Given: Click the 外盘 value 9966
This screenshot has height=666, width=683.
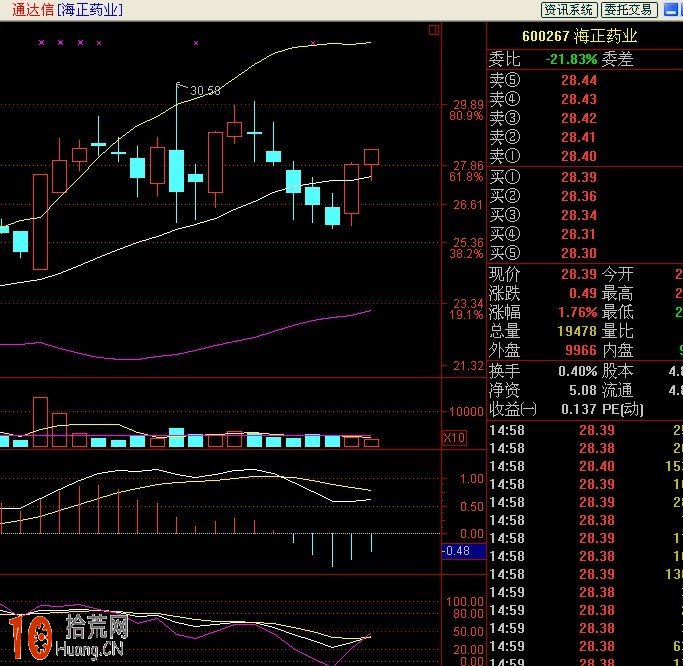Looking at the screenshot, I should click(x=581, y=350).
